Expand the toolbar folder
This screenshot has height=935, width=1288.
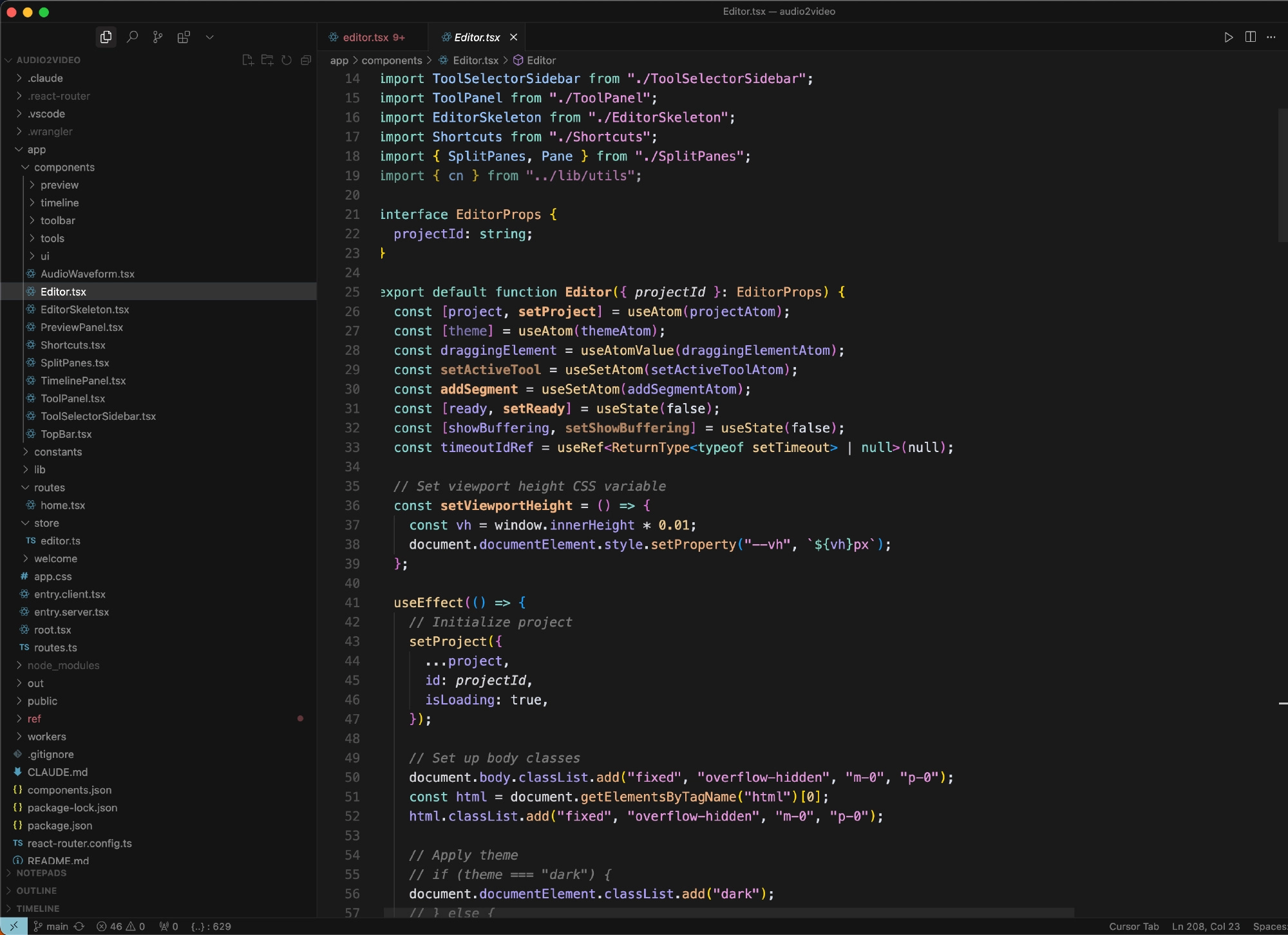[x=57, y=220]
